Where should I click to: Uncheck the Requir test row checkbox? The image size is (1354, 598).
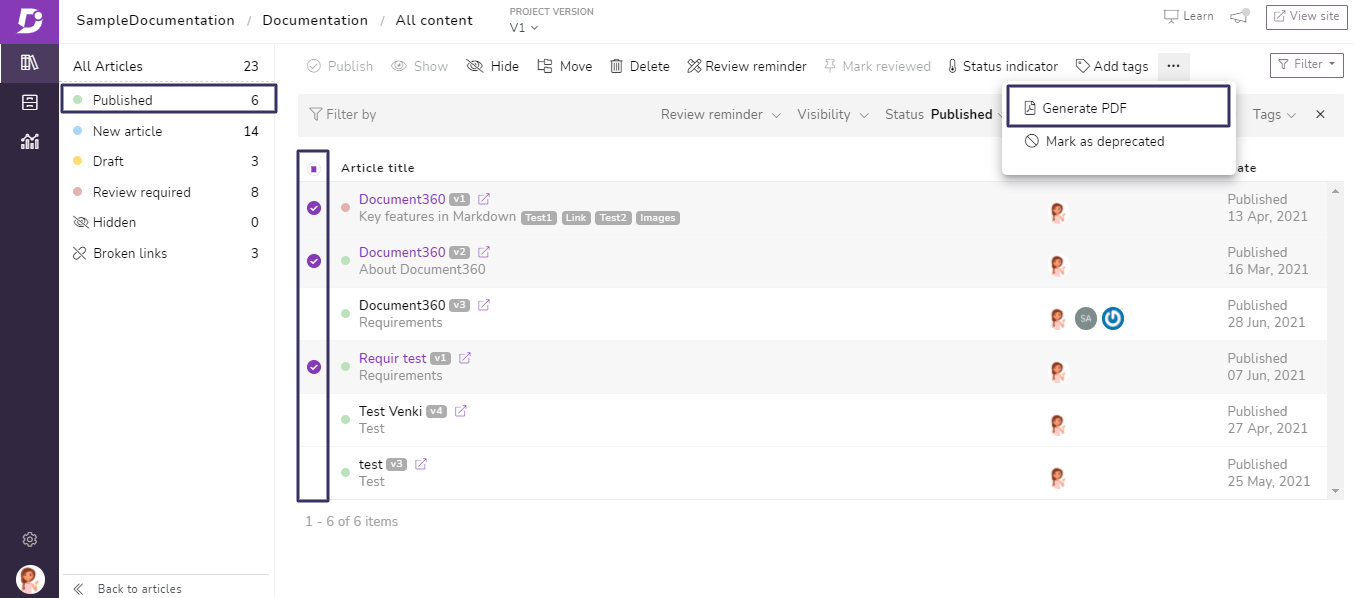point(314,367)
